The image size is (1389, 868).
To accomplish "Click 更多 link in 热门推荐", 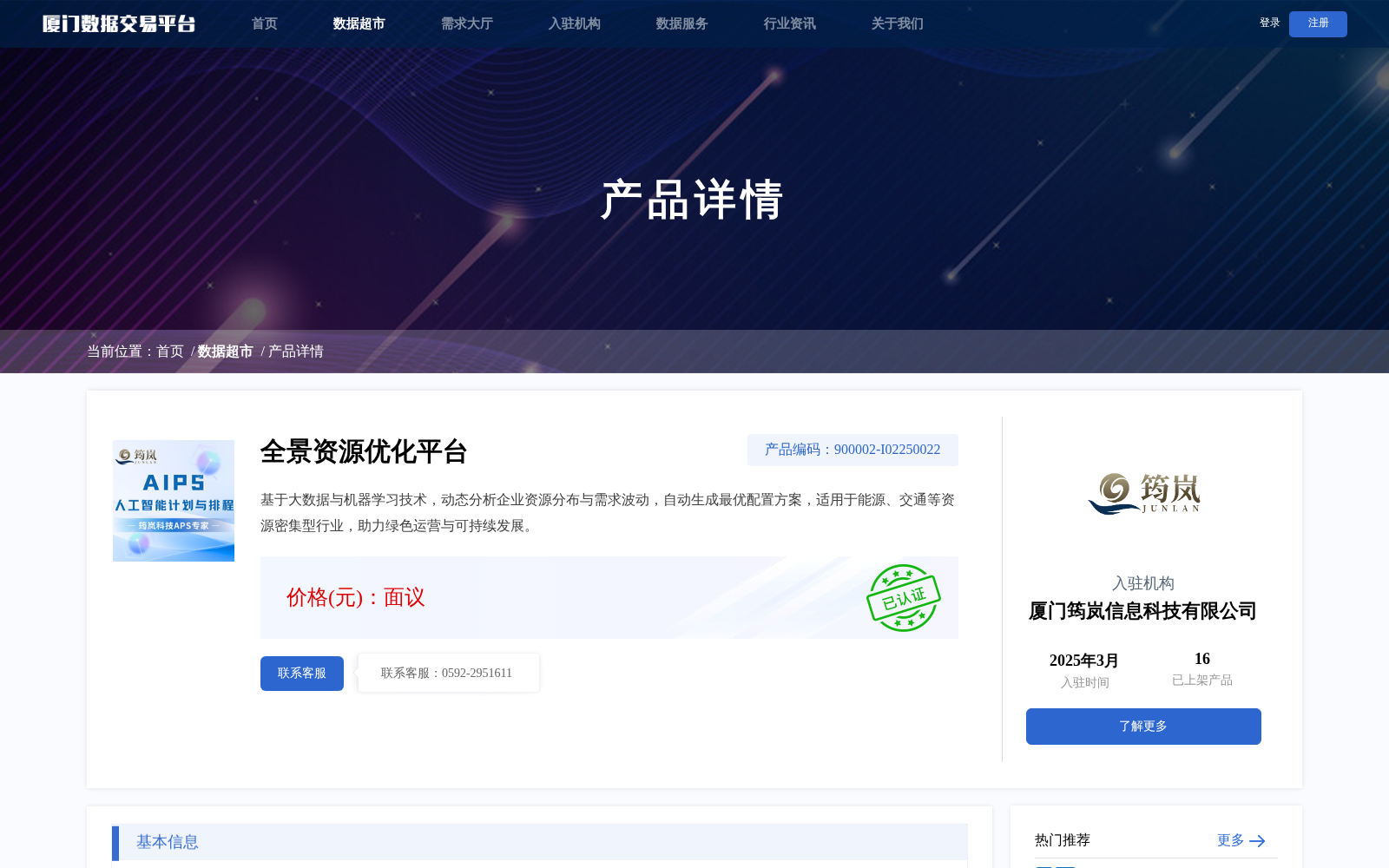I will pyautogui.click(x=1230, y=840).
